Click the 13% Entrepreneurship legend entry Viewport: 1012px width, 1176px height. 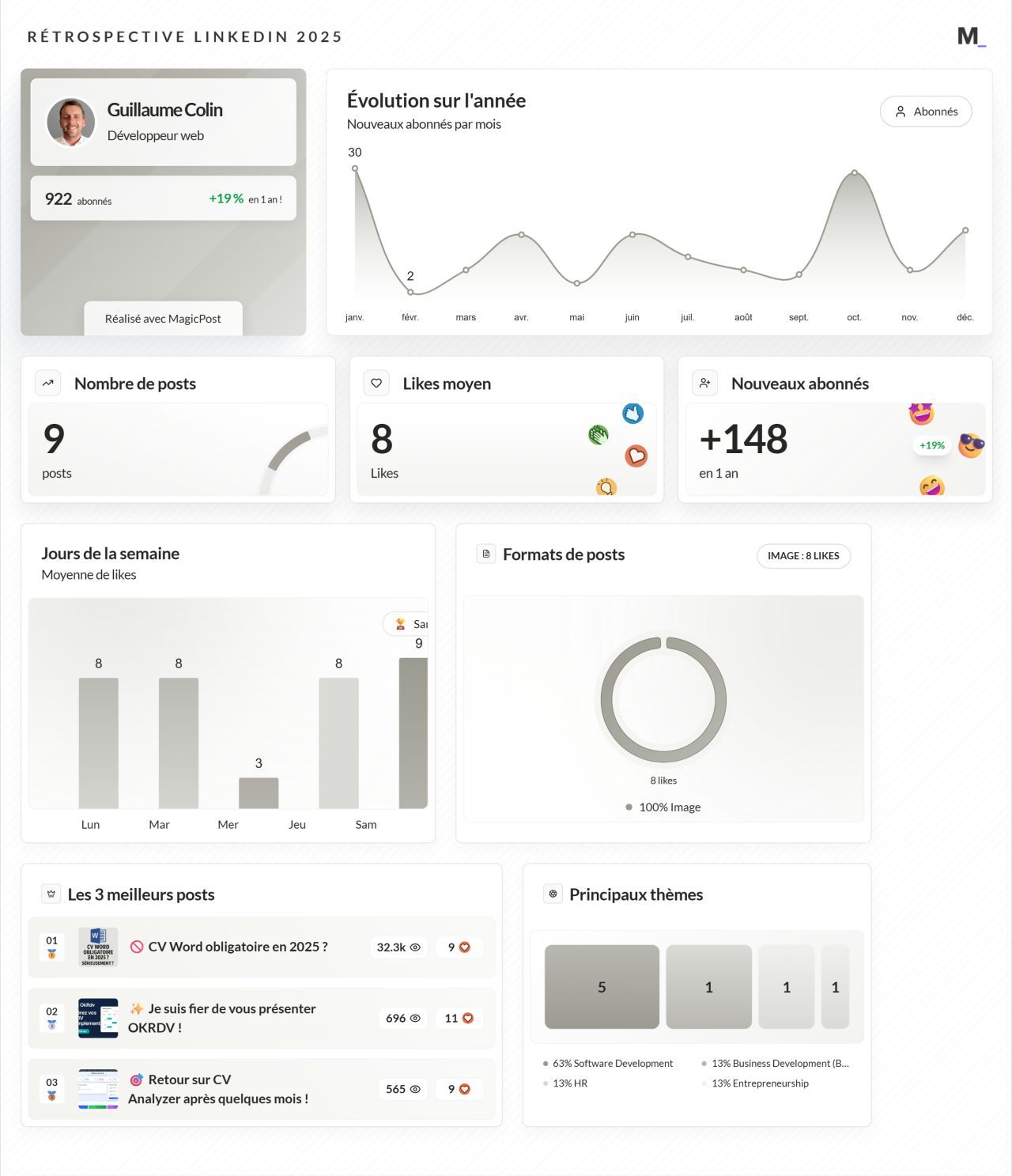pos(755,1083)
